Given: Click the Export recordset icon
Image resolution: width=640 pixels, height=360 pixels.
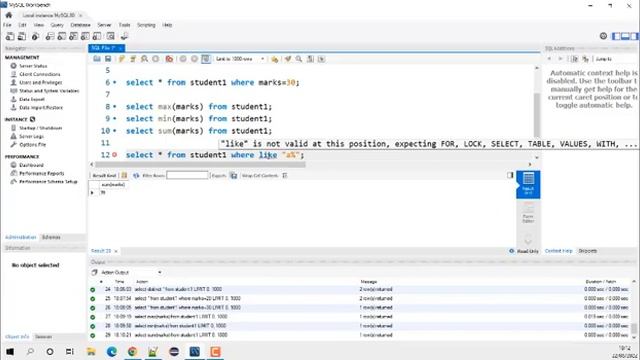Looking at the screenshot, I should pyautogui.click(x=233, y=176).
